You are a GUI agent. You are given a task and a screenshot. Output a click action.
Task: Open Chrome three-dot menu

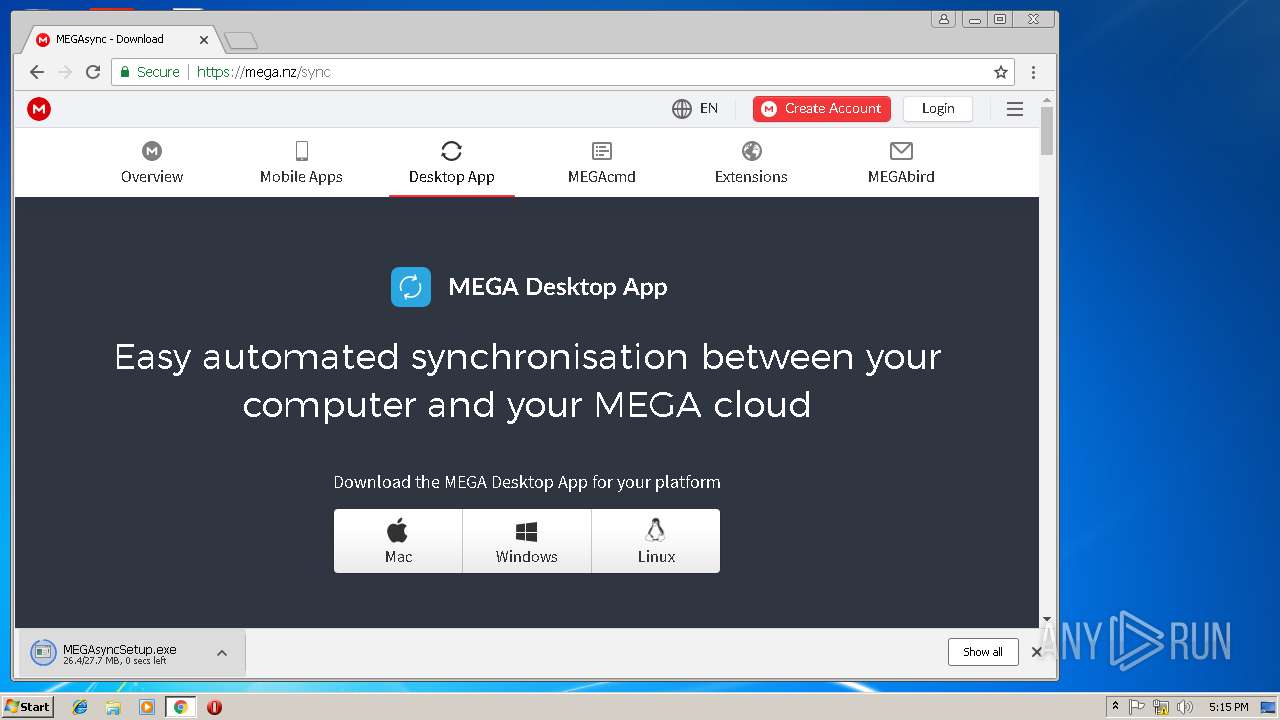(1033, 72)
